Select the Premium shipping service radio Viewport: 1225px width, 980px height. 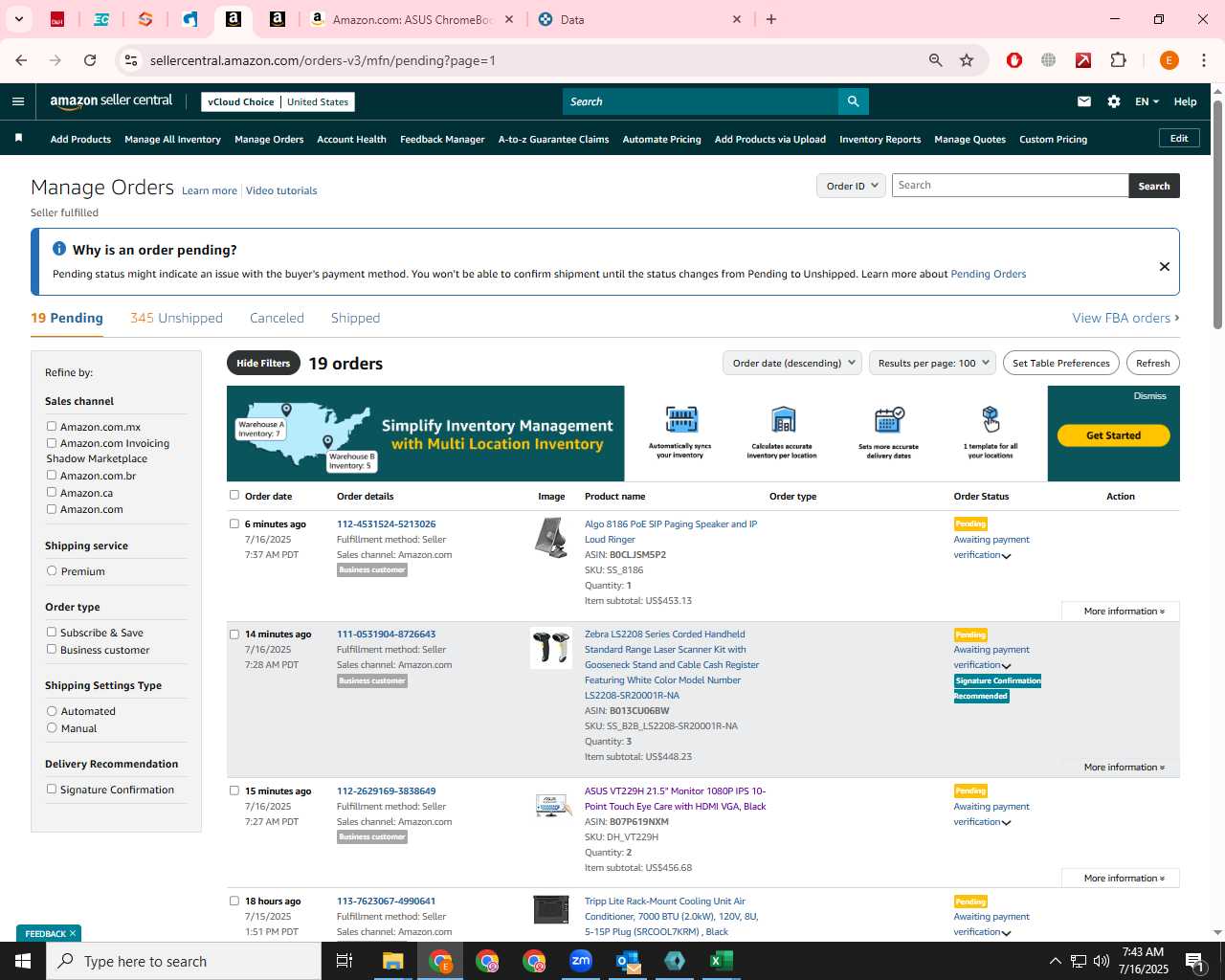52,570
